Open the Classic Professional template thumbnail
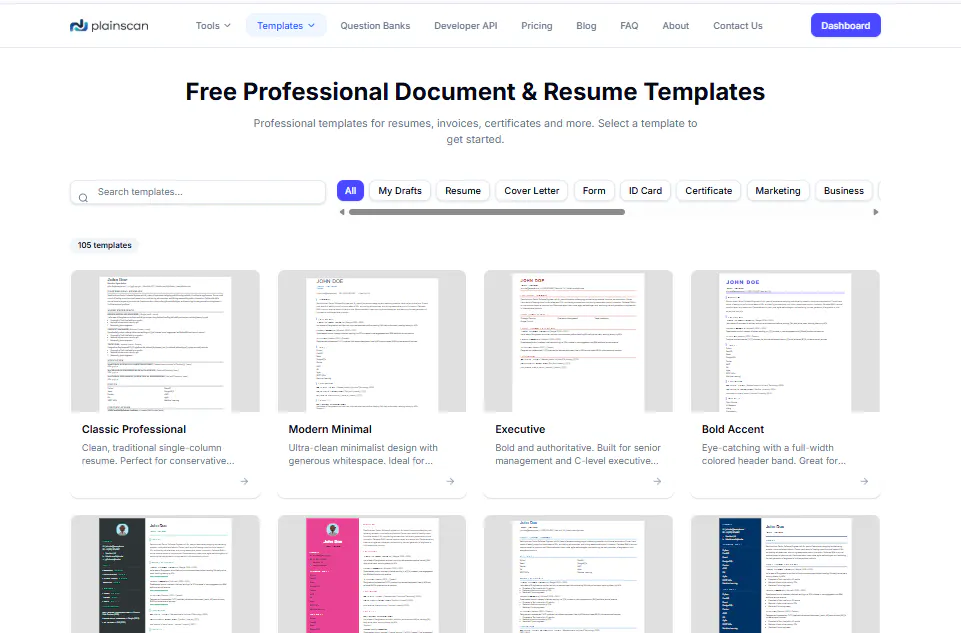 click(165, 341)
